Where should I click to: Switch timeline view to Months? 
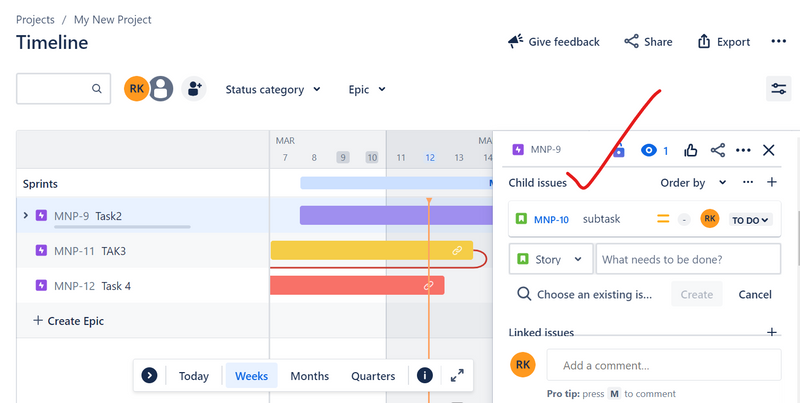309,376
